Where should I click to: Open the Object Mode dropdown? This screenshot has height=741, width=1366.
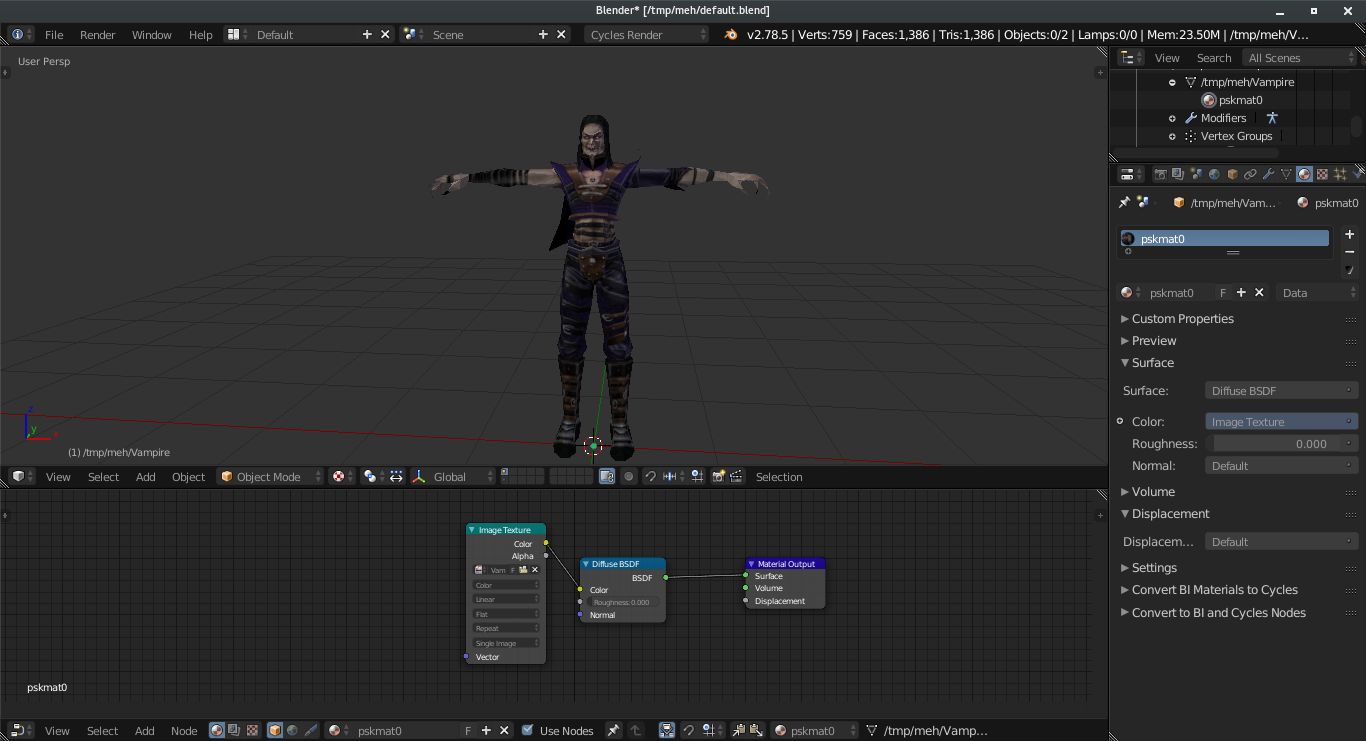click(271, 477)
